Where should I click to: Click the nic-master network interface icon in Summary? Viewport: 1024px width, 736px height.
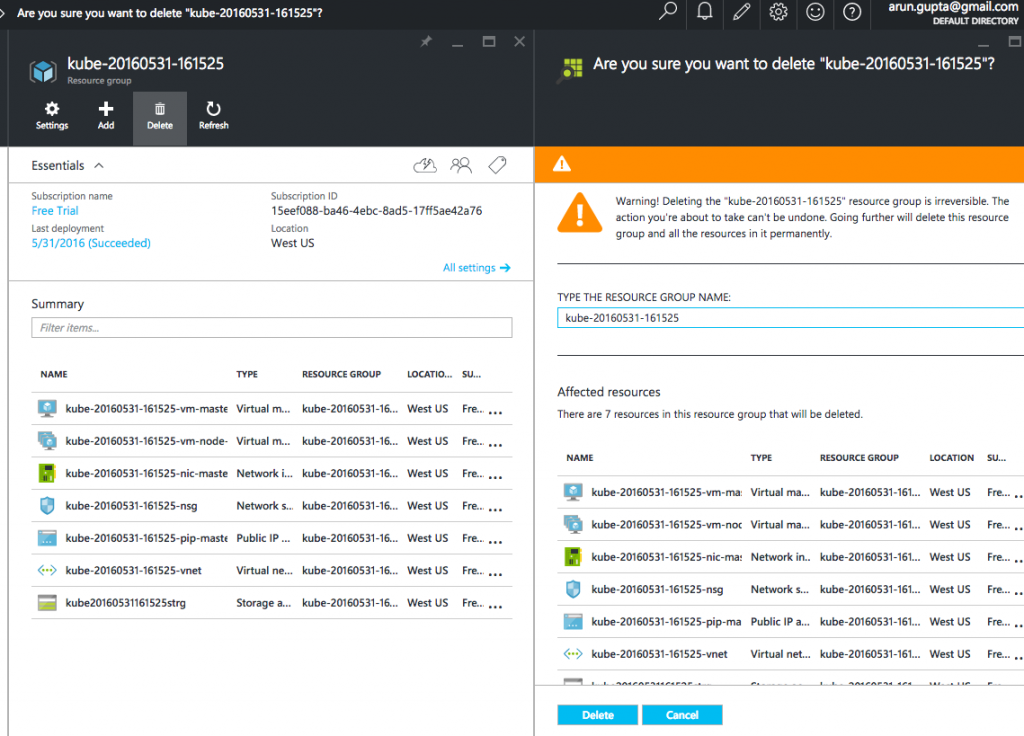click(47, 473)
